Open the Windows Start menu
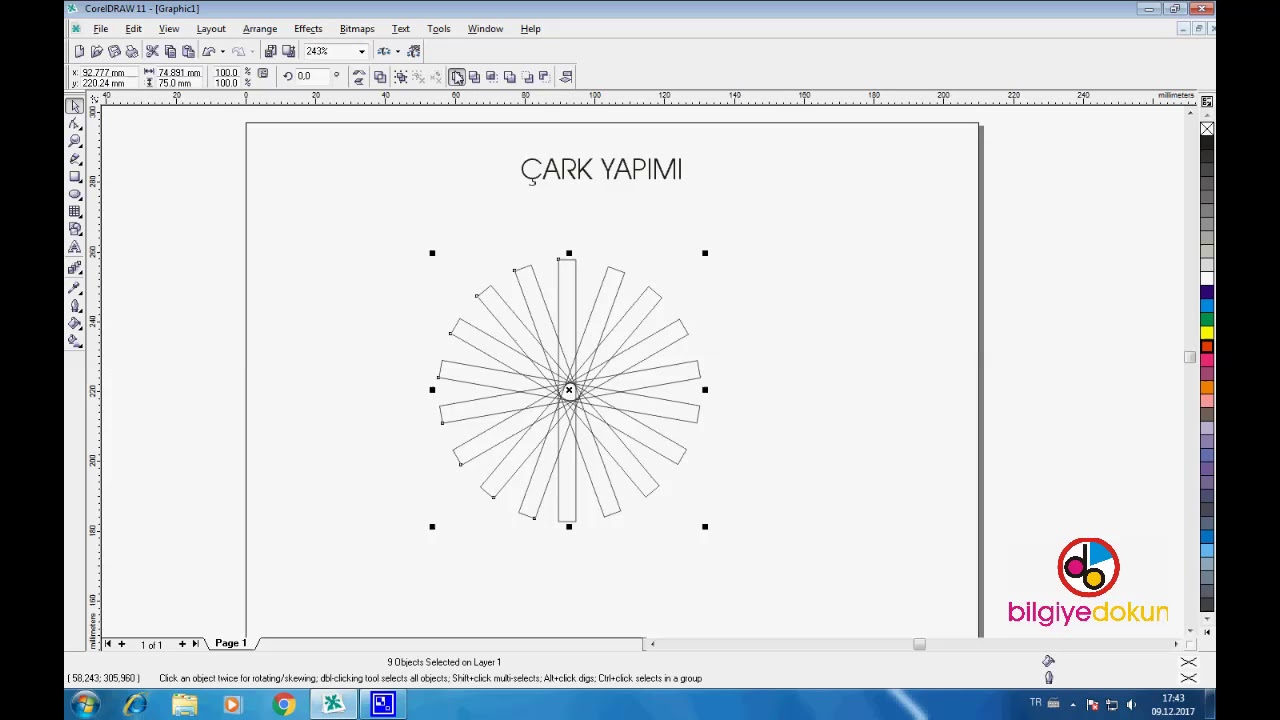The width and height of the screenshot is (1280, 720). (84, 705)
